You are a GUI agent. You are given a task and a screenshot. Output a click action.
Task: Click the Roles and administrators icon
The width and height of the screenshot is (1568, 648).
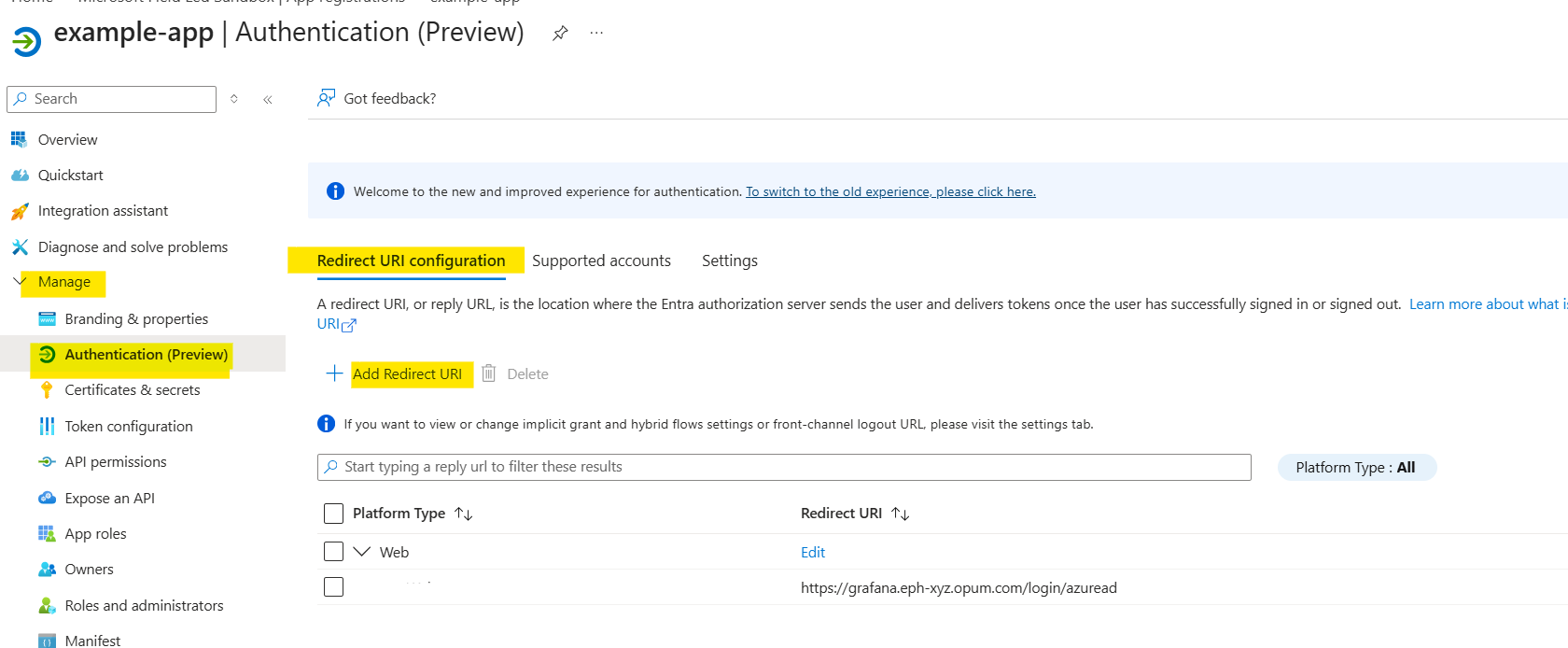point(47,605)
